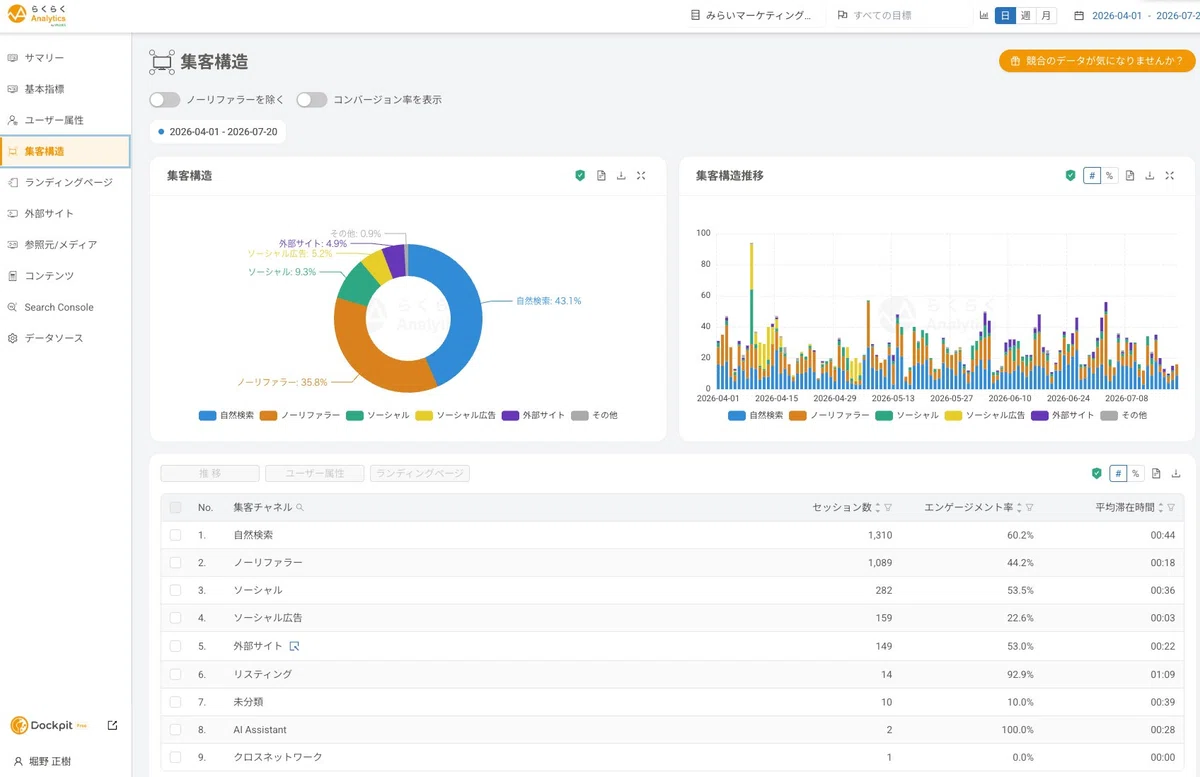The width and height of the screenshot is (1200, 777).
Task: Sort the table by 平均滞在時間
Action: 1162,508
